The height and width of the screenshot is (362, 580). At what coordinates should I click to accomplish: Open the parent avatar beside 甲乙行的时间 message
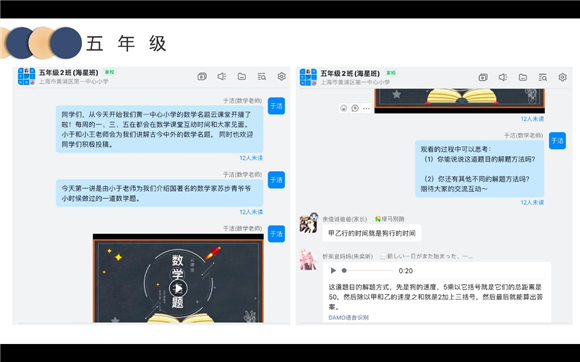point(308,223)
